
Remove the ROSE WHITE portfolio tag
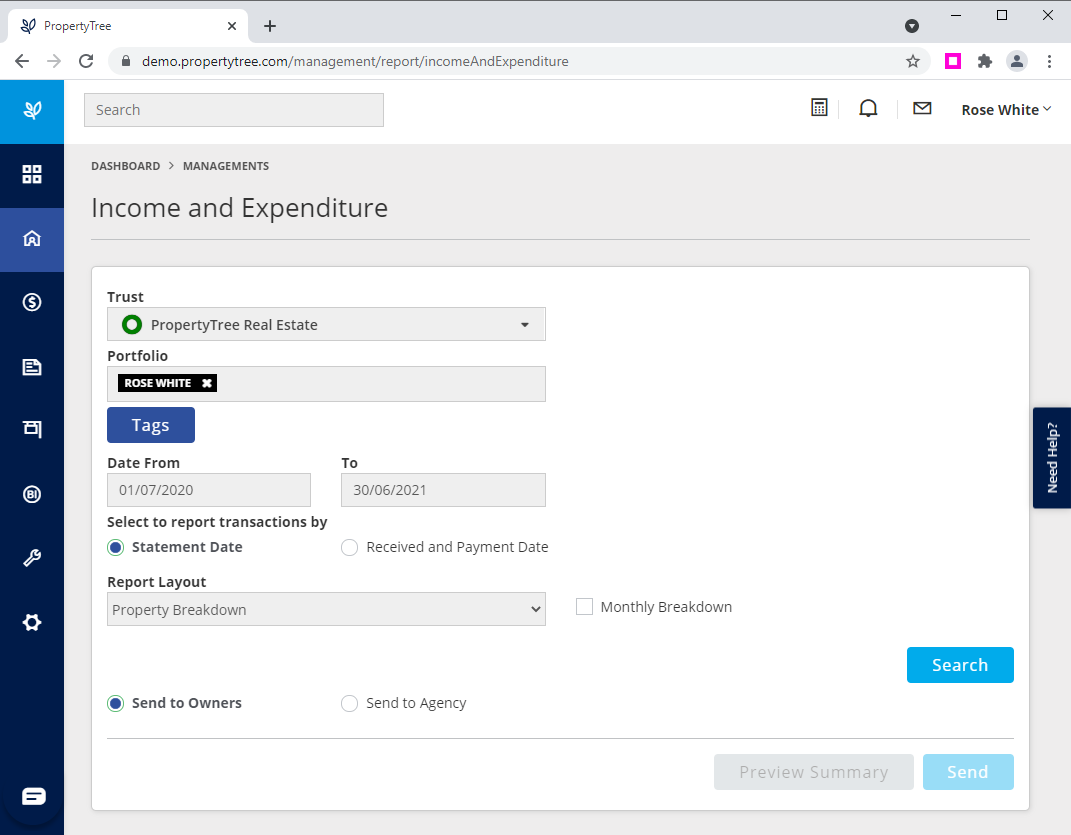pos(206,383)
